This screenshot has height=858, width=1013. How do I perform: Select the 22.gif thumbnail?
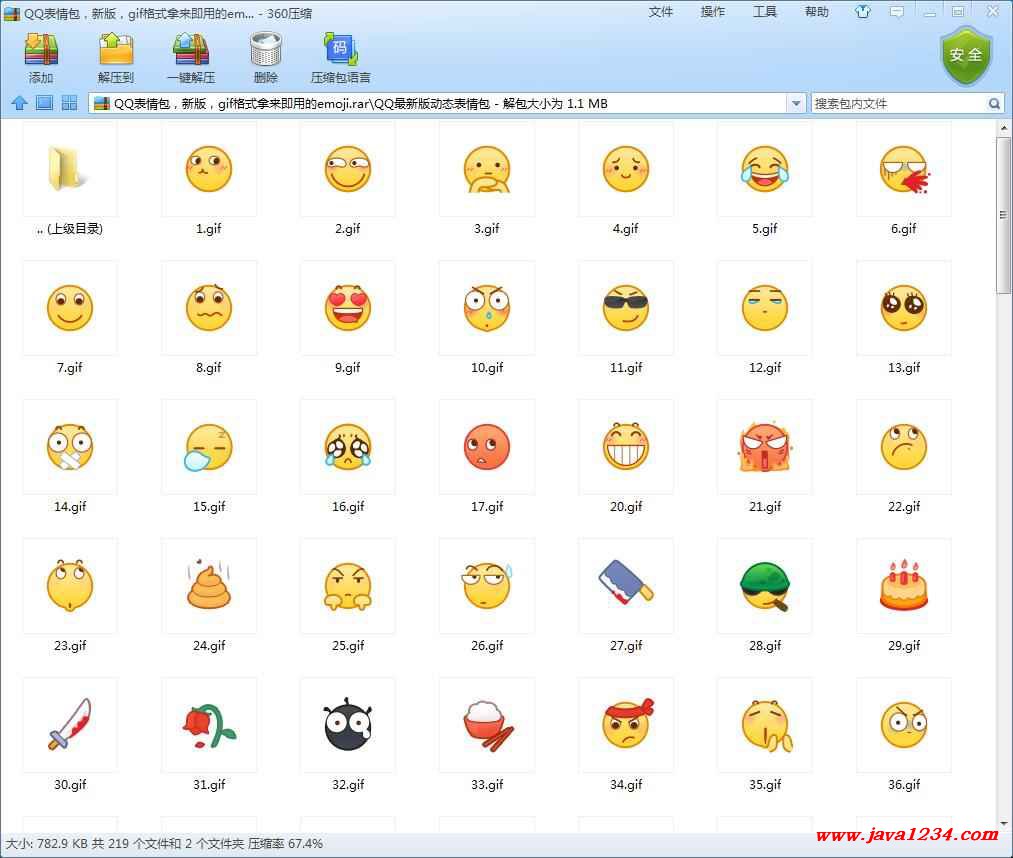pyautogui.click(x=903, y=447)
